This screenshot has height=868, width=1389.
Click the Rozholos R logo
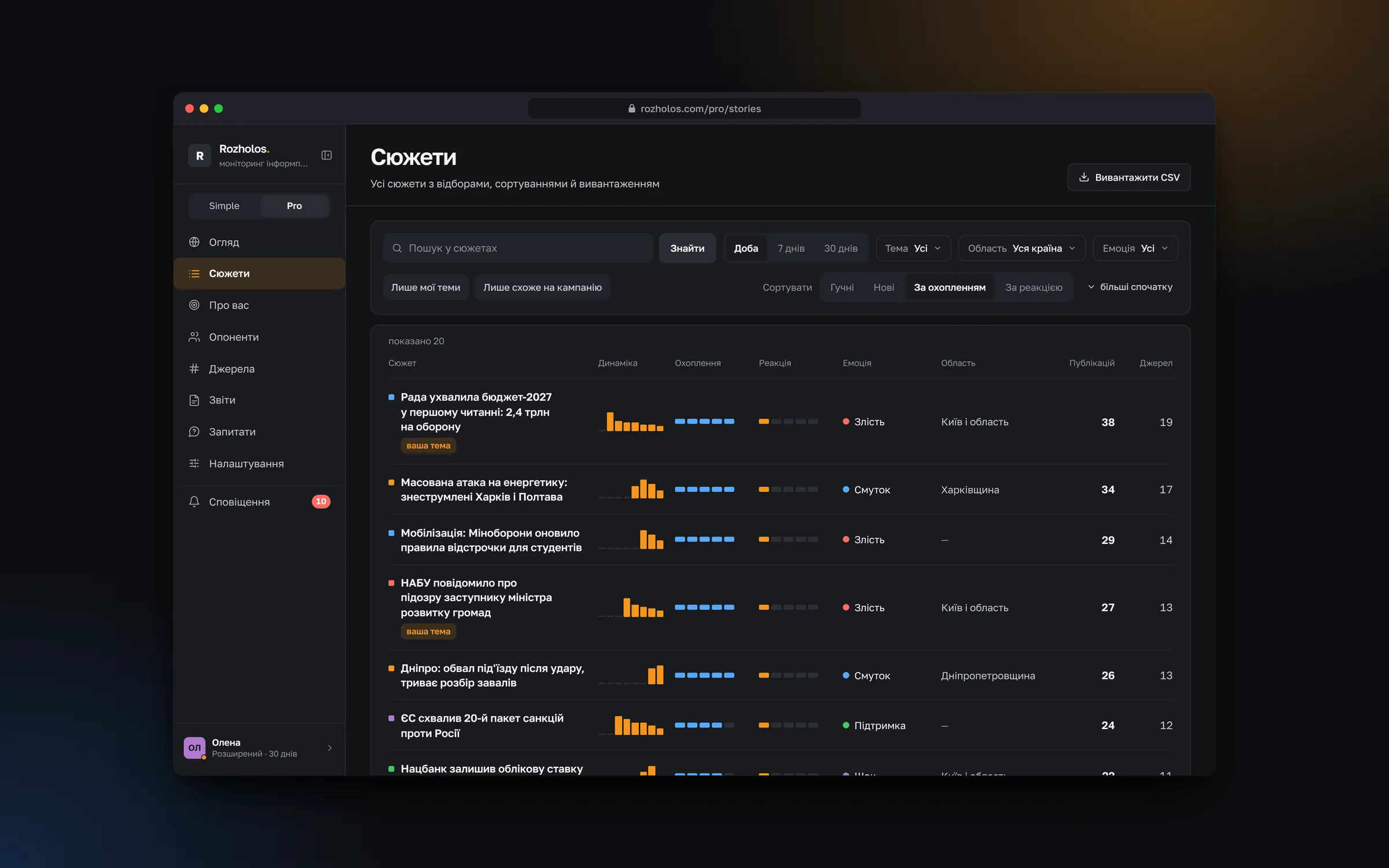click(x=200, y=156)
